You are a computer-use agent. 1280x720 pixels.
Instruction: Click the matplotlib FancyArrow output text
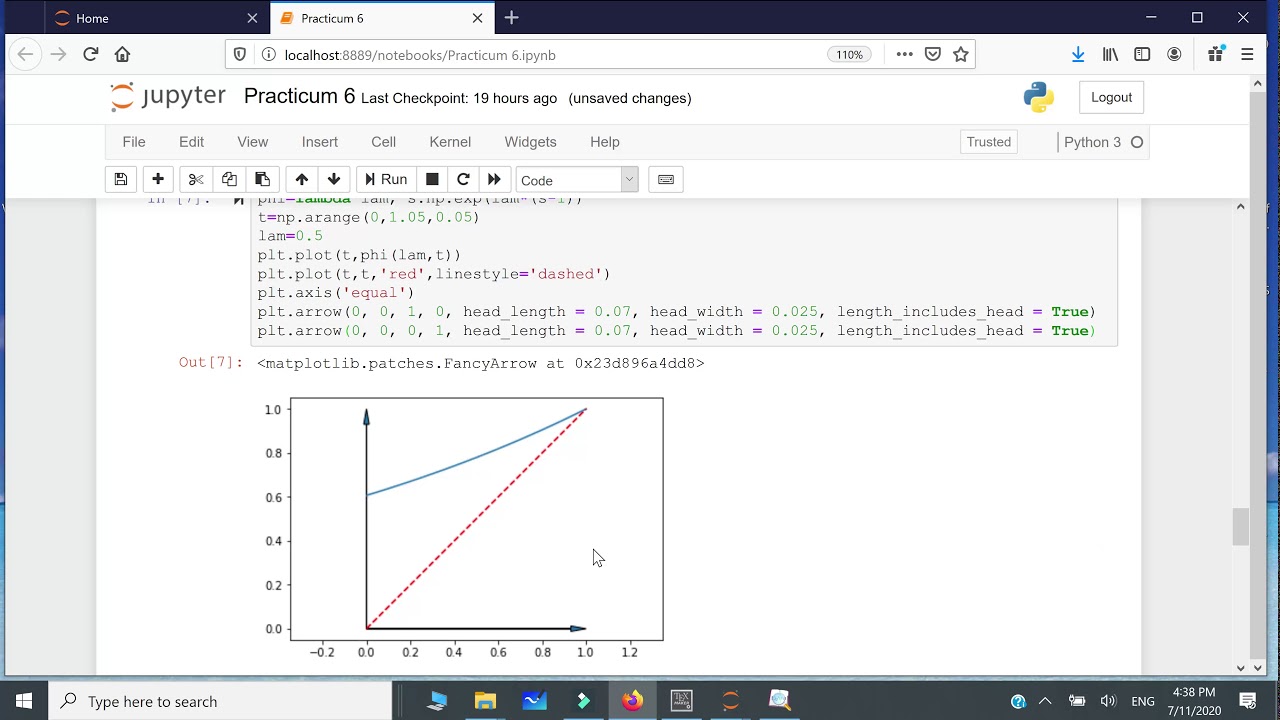[480, 363]
